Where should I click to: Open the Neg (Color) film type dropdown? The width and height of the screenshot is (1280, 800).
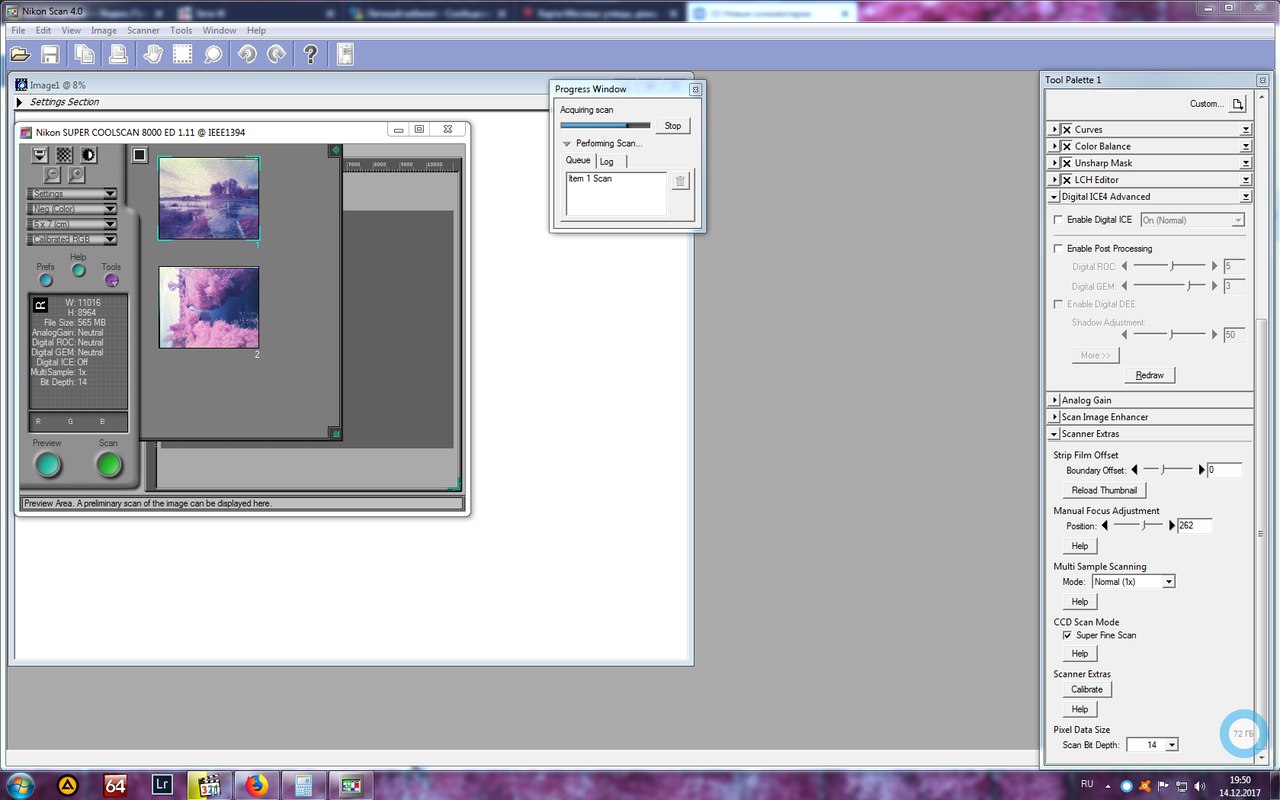(72, 209)
